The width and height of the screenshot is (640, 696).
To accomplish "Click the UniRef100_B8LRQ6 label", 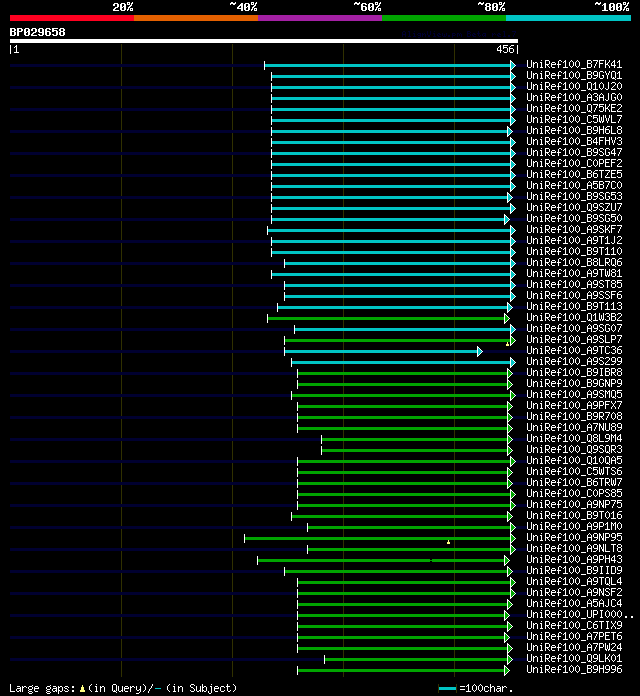I will (574, 262).
